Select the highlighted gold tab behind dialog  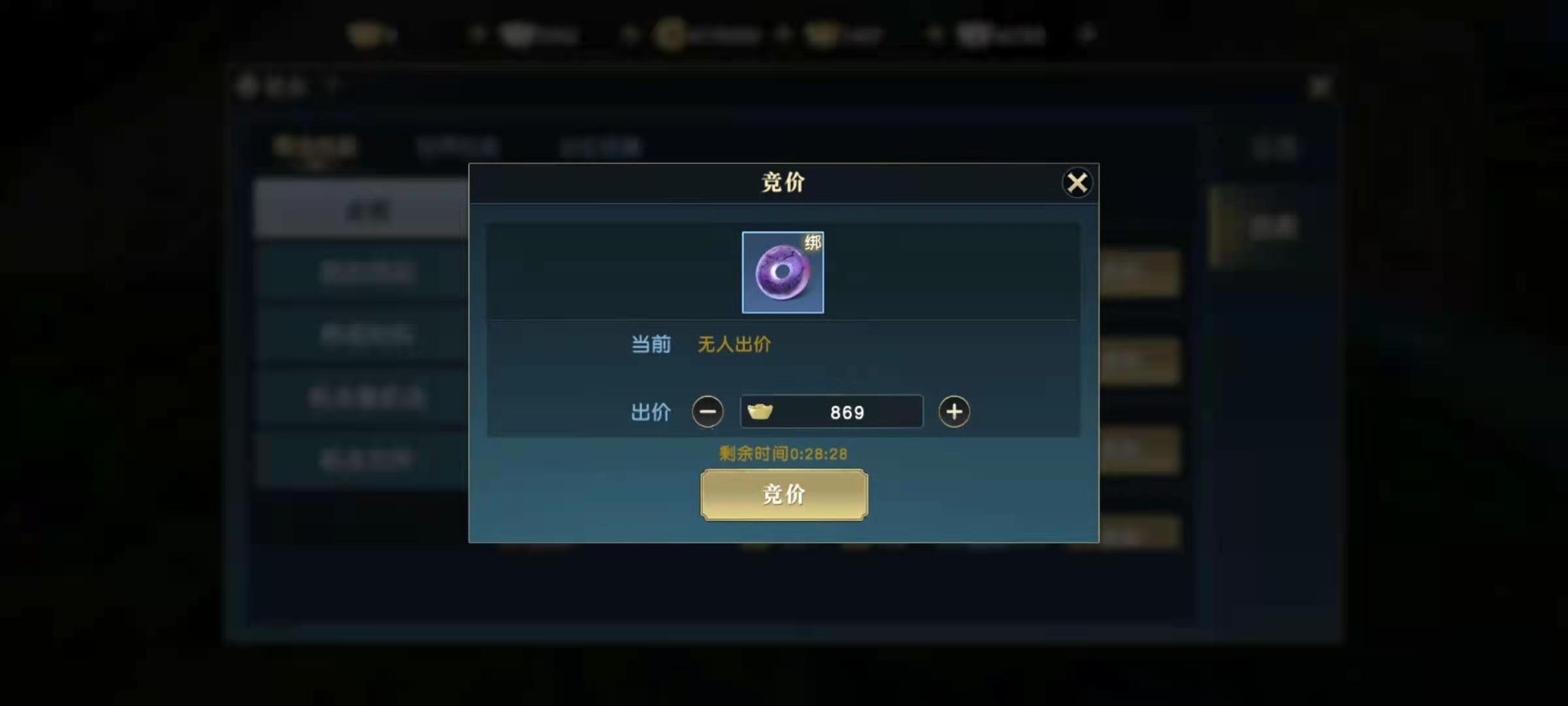315,147
